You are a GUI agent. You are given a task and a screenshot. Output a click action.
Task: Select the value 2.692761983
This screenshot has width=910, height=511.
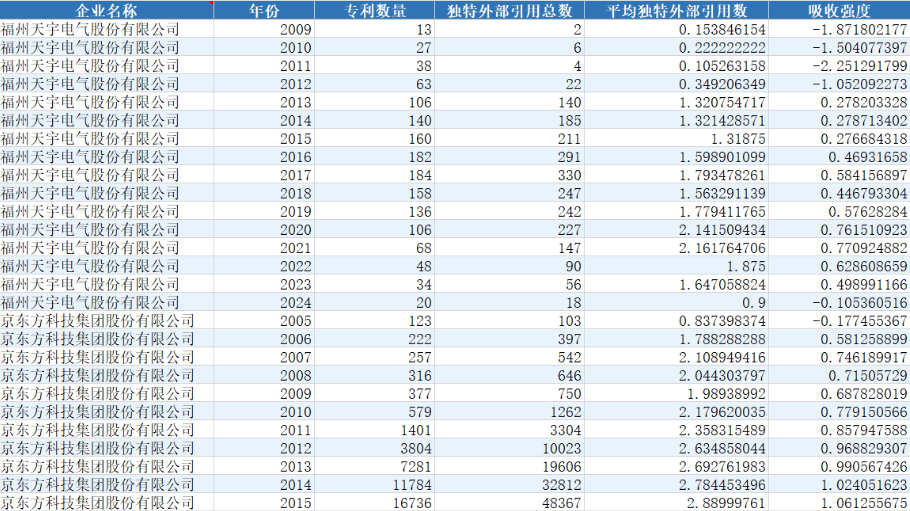(x=676, y=466)
